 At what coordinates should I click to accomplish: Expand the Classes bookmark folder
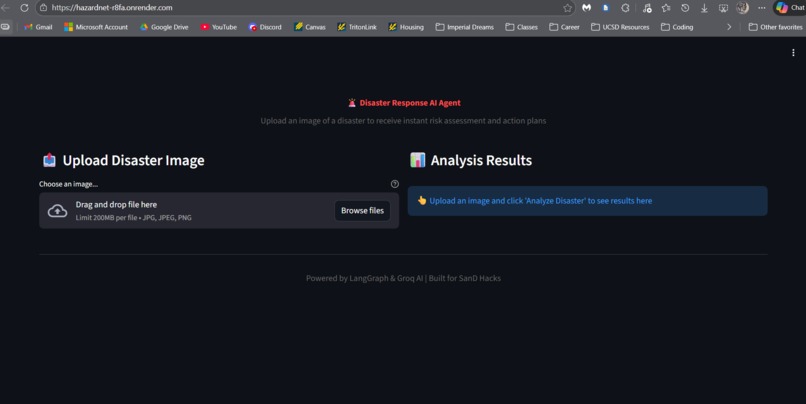(521, 27)
